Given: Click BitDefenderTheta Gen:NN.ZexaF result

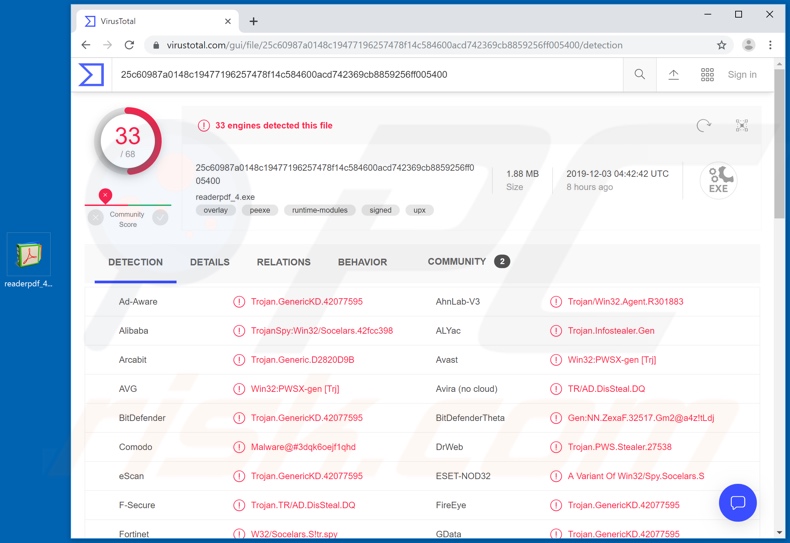Looking at the screenshot, I should [x=640, y=418].
